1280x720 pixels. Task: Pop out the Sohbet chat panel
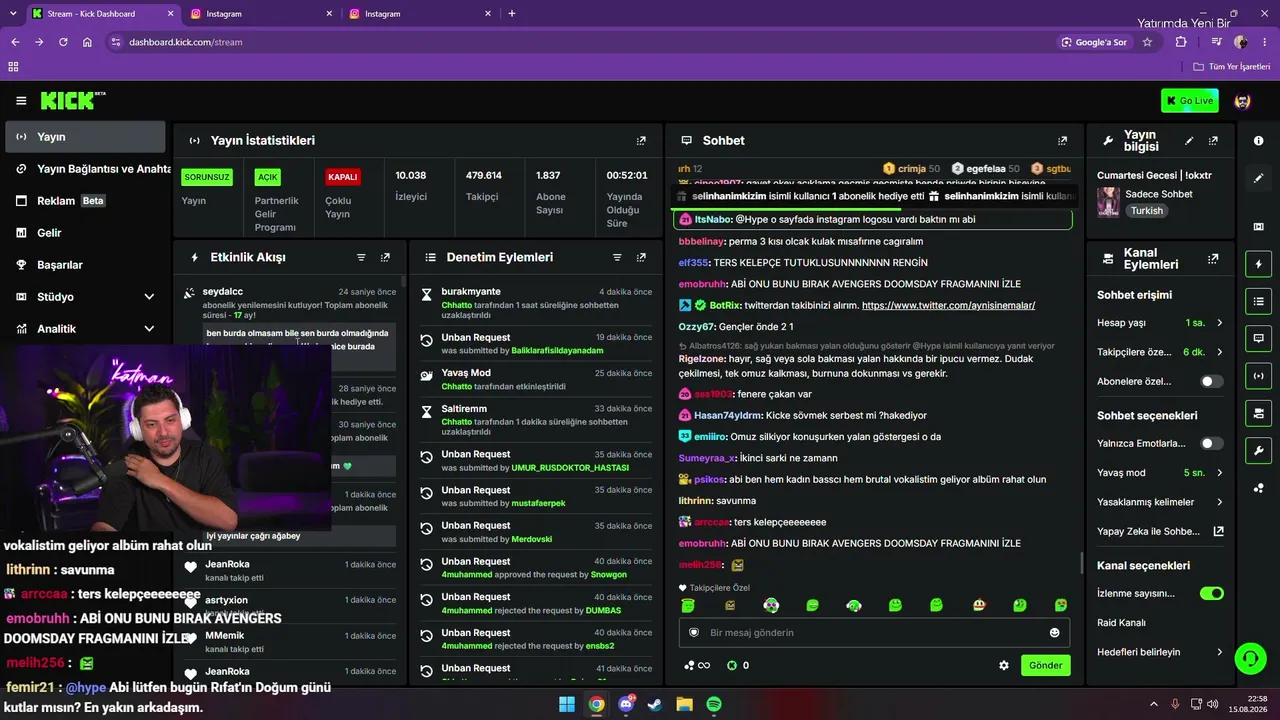[x=1062, y=141]
